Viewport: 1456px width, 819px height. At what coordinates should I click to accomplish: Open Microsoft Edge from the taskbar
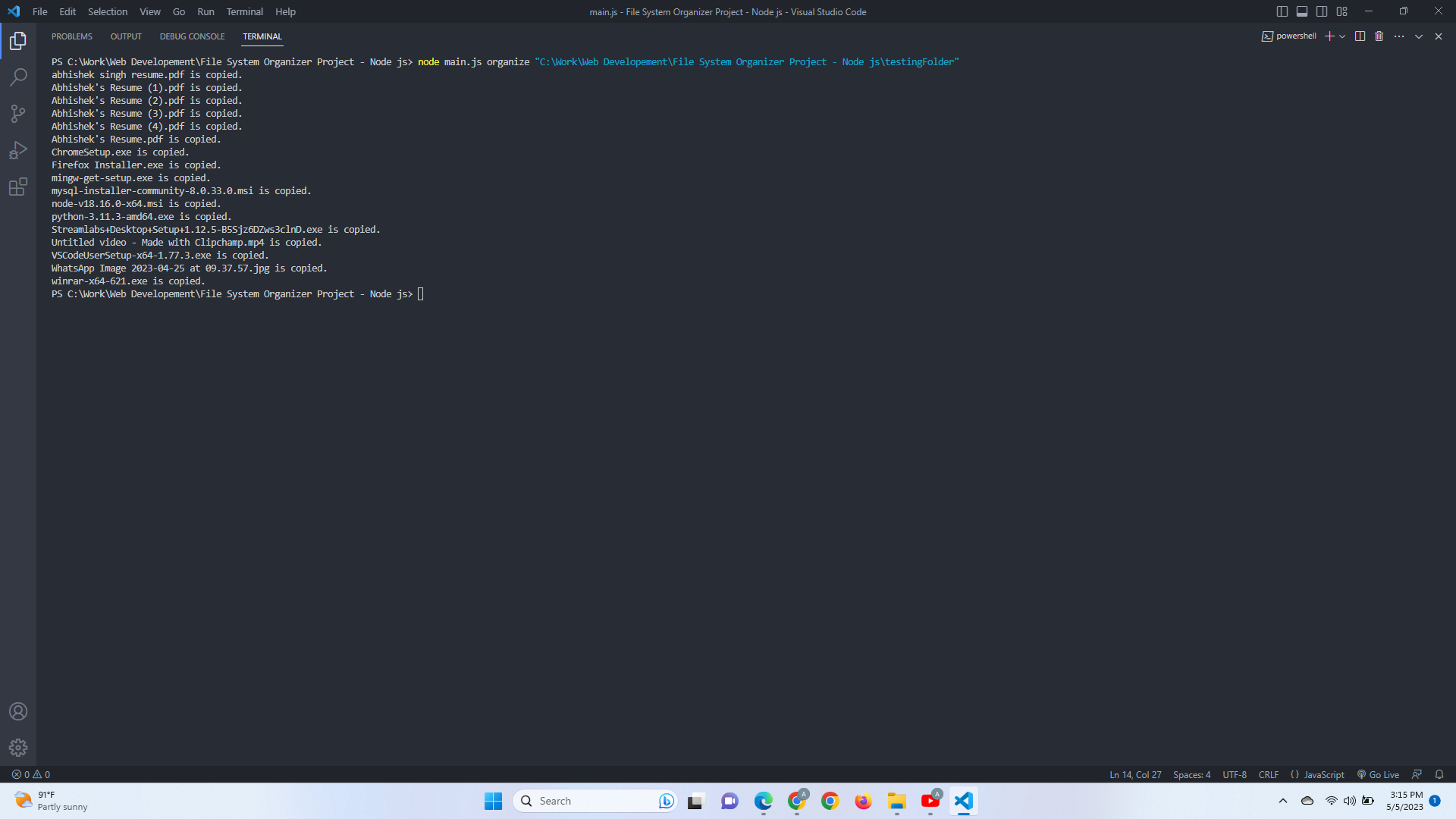pyautogui.click(x=763, y=801)
